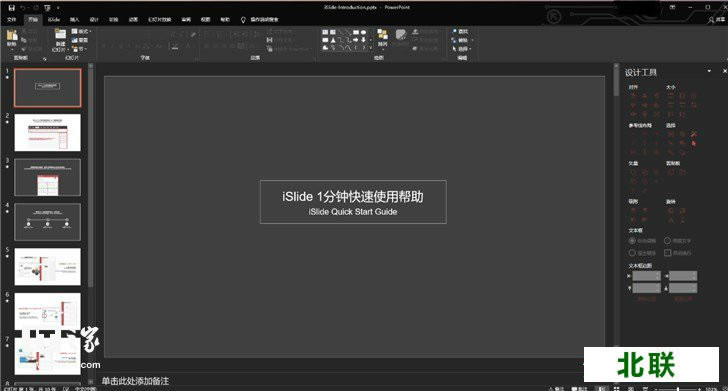
Task: Click the lightbulb Tell Me search icon
Action: [243, 20]
